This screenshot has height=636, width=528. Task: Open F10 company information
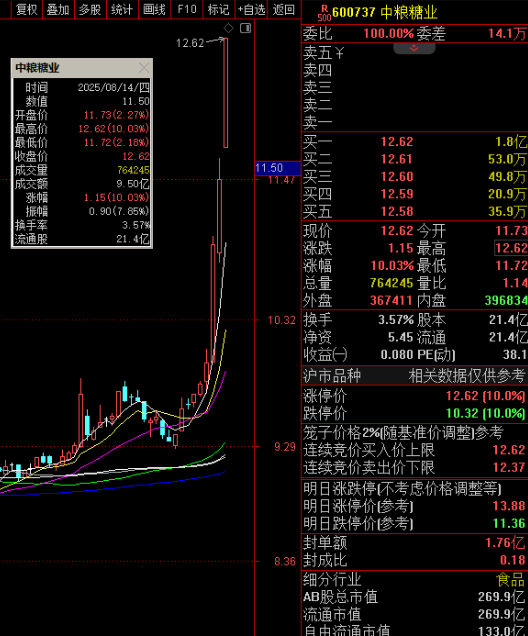click(x=187, y=9)
